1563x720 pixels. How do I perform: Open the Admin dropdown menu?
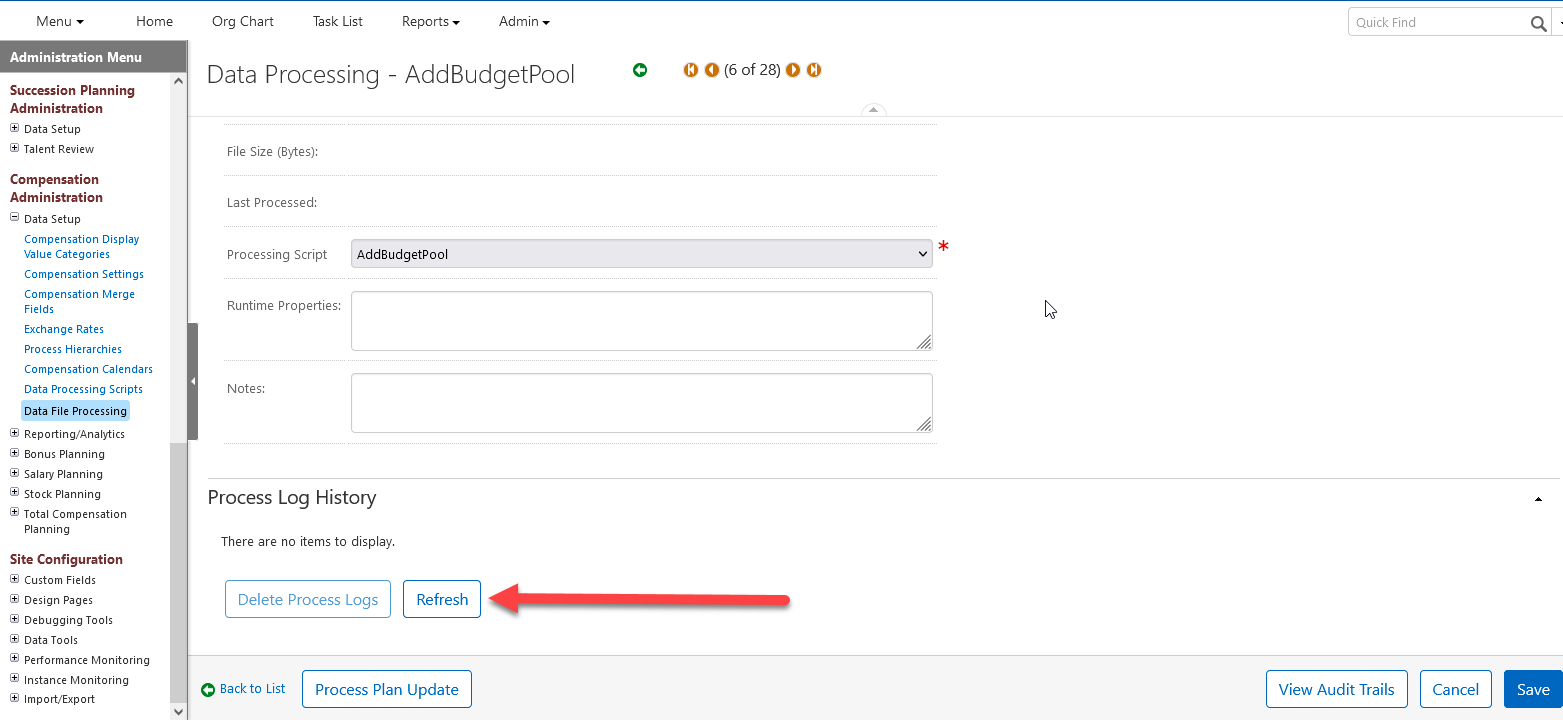point(524,21)
